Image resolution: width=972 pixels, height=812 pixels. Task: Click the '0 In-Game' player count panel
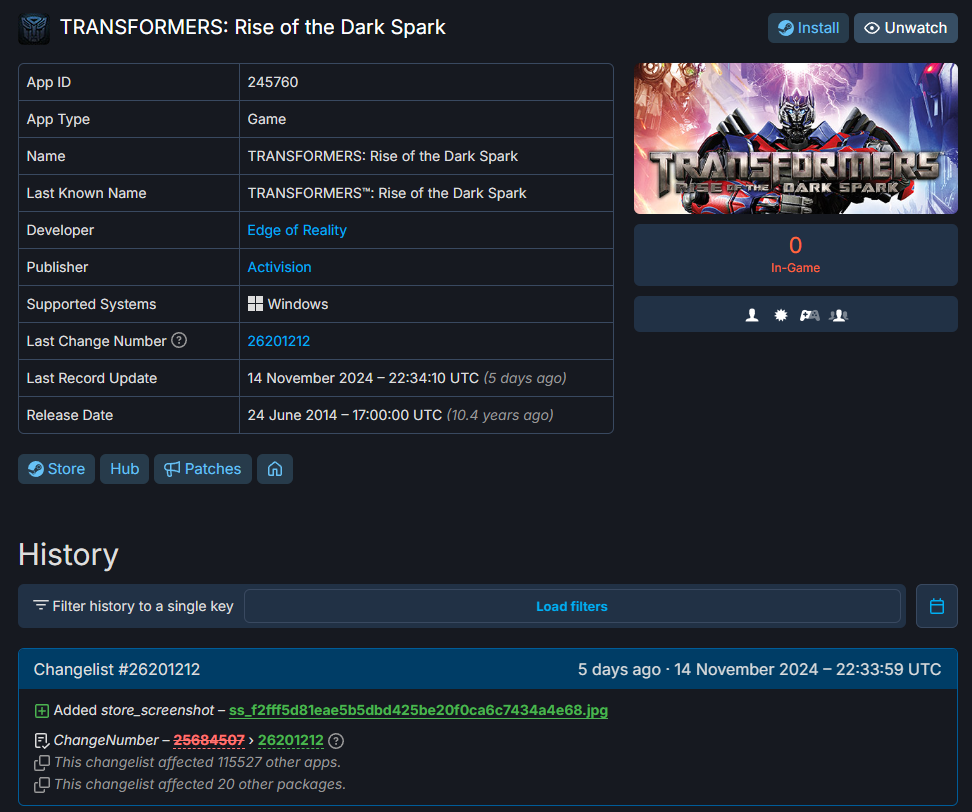pos(795,255)
